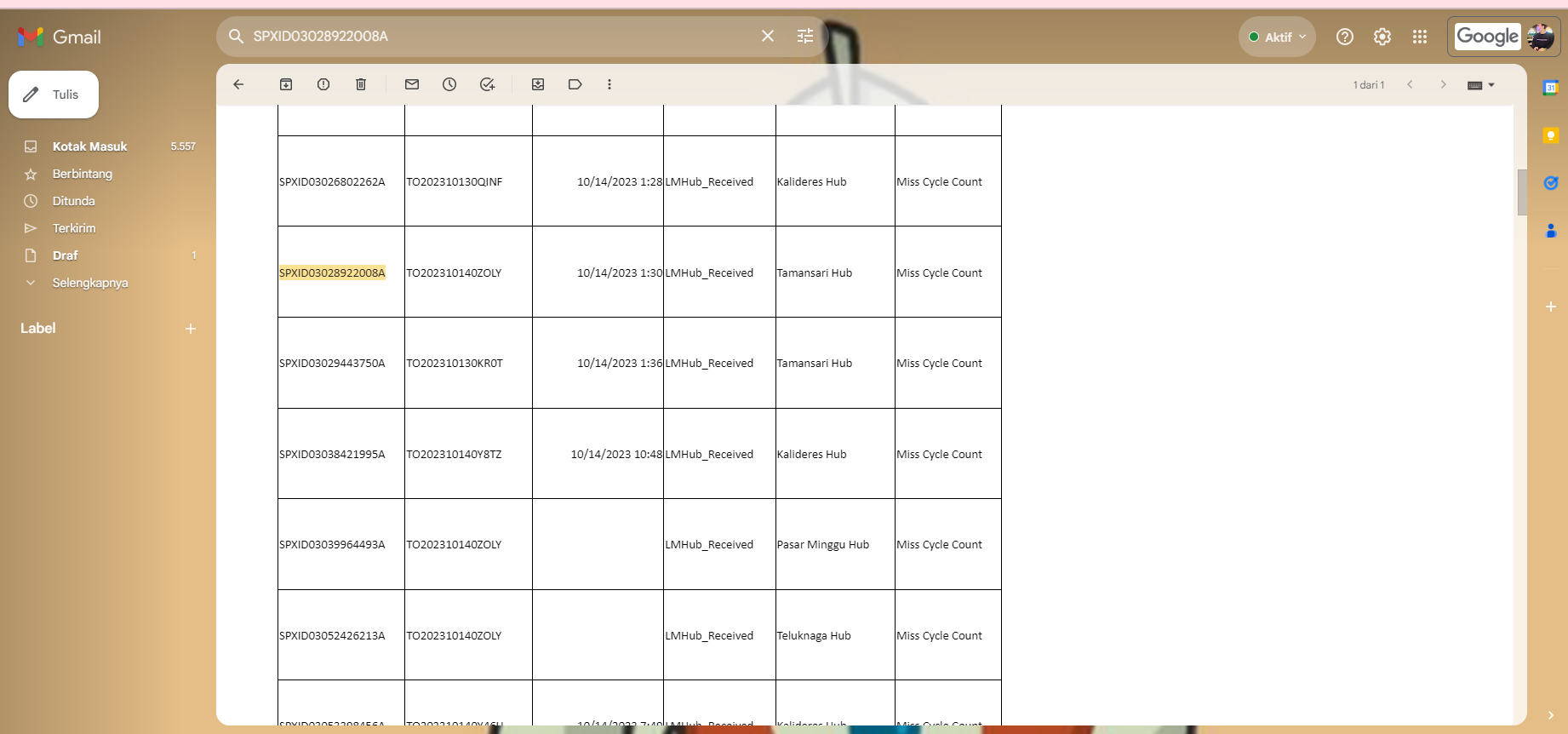Viewport: 1568px width, 734px height.
Task: Compose a new email with Tulis
Action: (54, 95)
